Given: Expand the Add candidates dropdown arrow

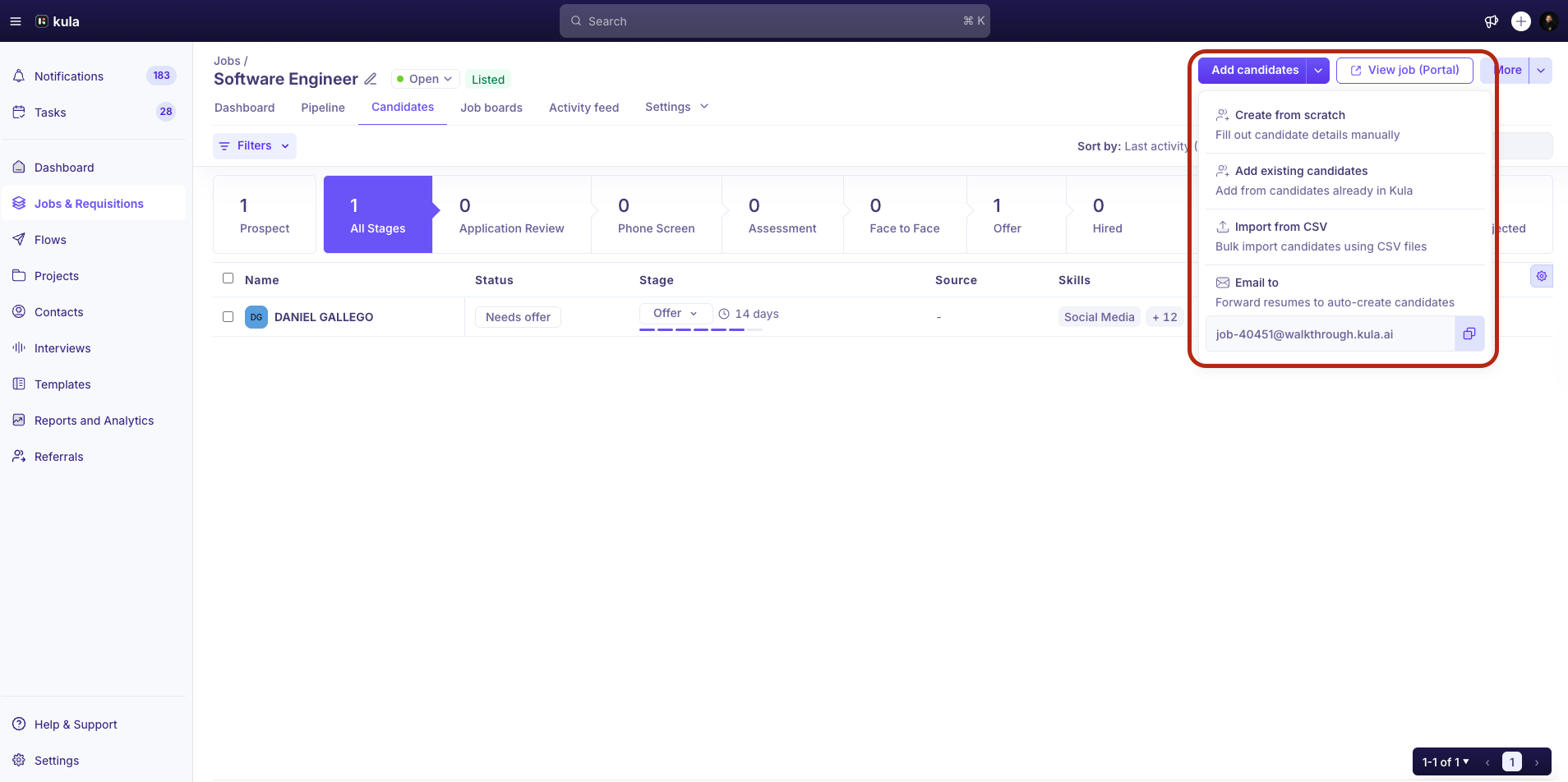Looking at the screenshot, I should coord(1318,71).
